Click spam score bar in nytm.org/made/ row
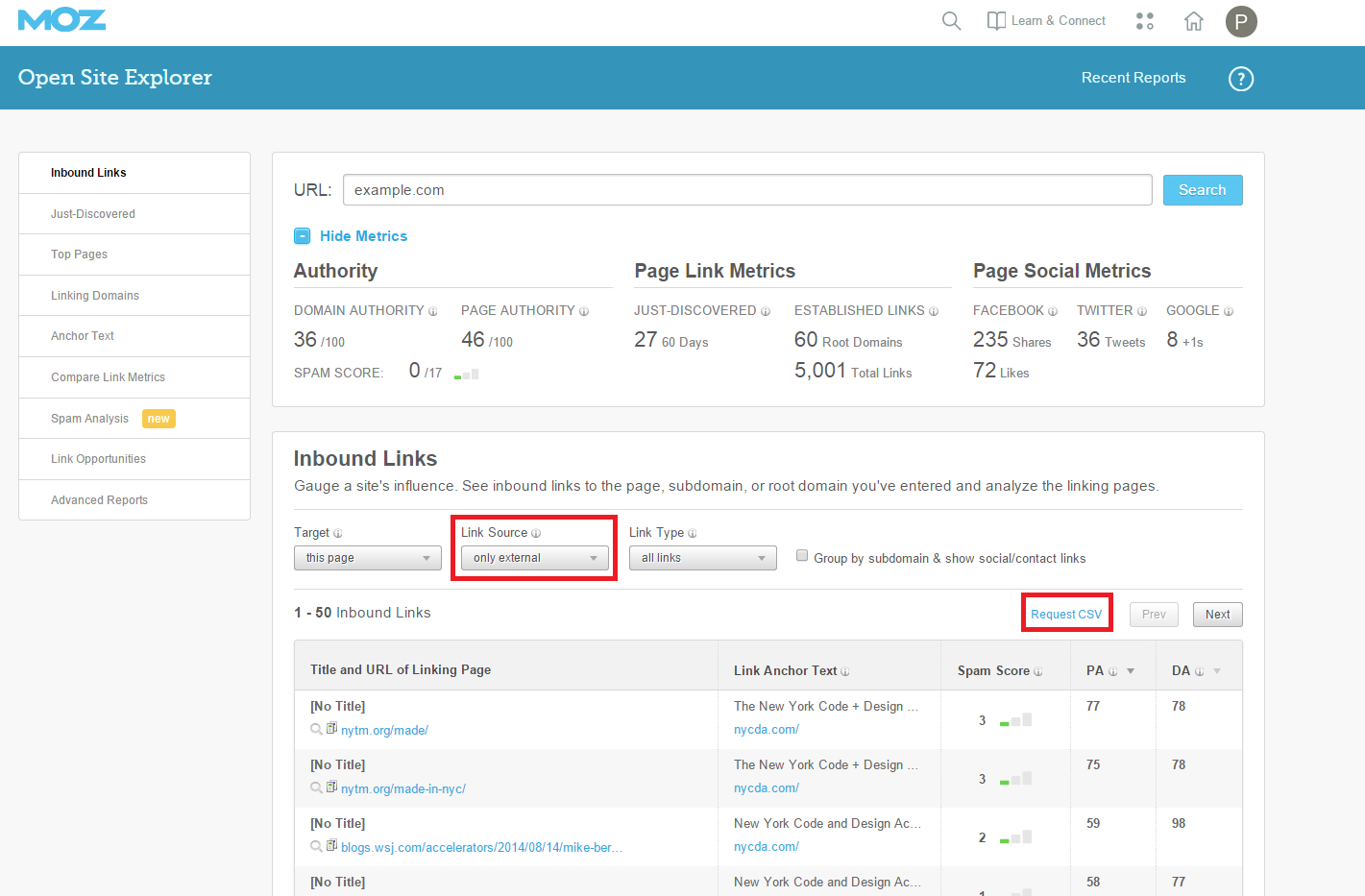The width and height of the screenshot is (1365, 896). pos(1015,720)
